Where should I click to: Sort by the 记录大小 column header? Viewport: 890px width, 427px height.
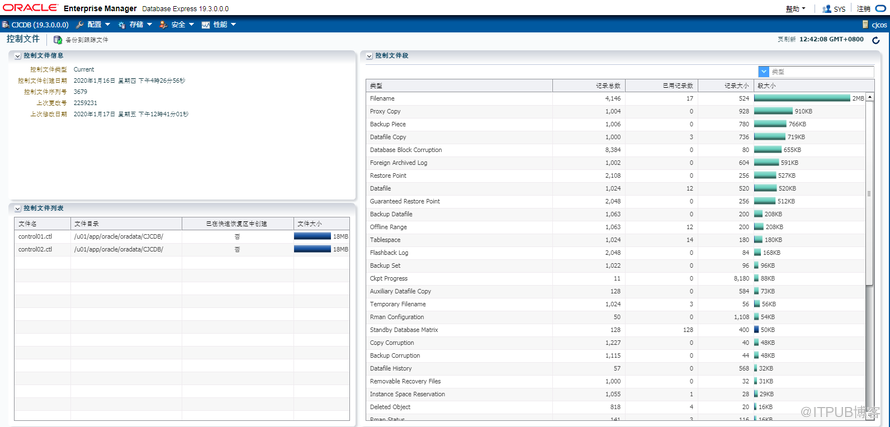[x=725, y=86]
